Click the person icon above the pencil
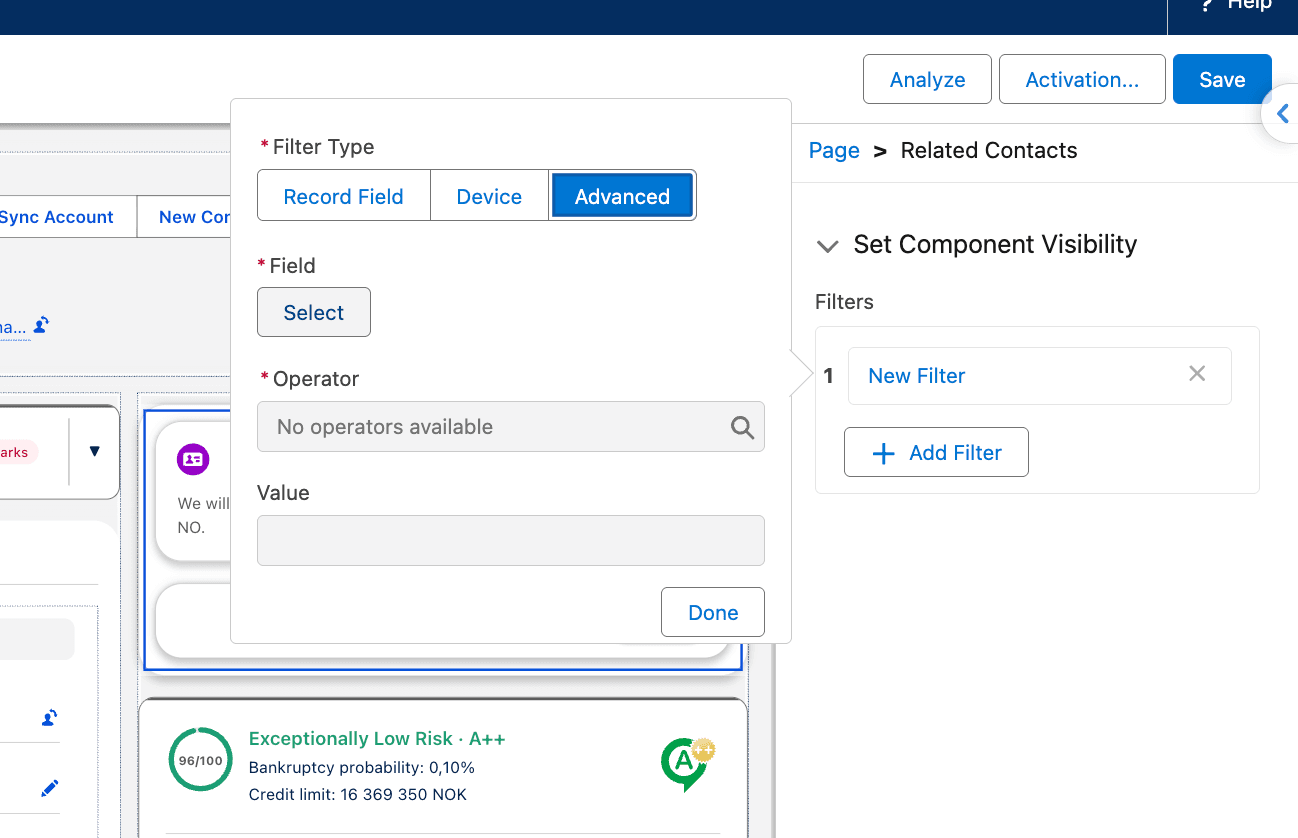Viewport: 1298px width, 838px height. point(49,717)
